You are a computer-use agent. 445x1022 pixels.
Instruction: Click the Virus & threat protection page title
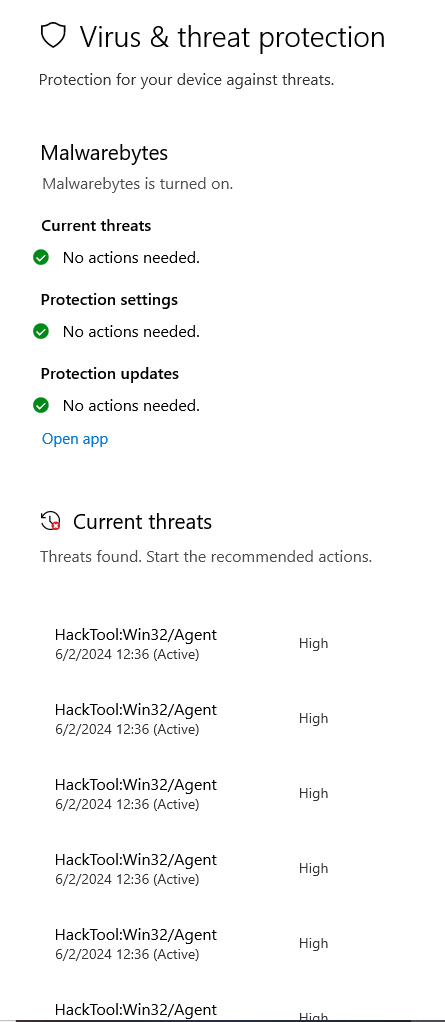tap(233, 37)
